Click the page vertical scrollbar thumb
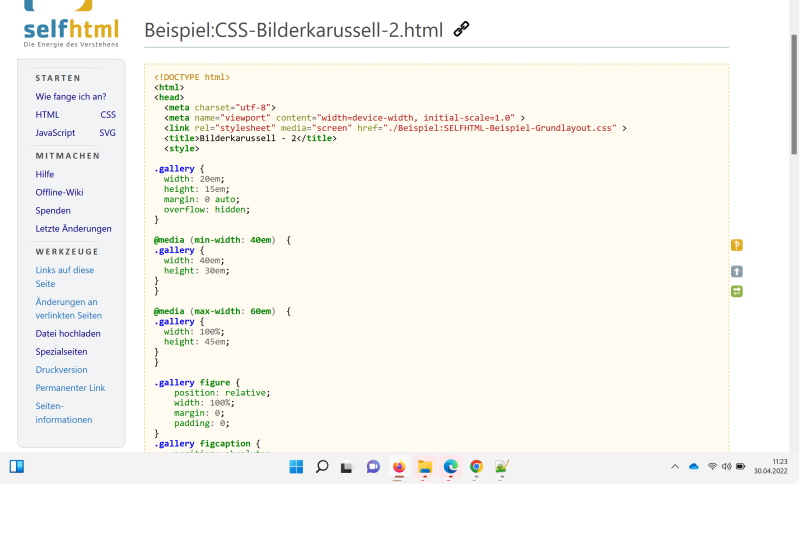This screenshot has height=533, width=800. pyautogui.click(x=795, y=90)
